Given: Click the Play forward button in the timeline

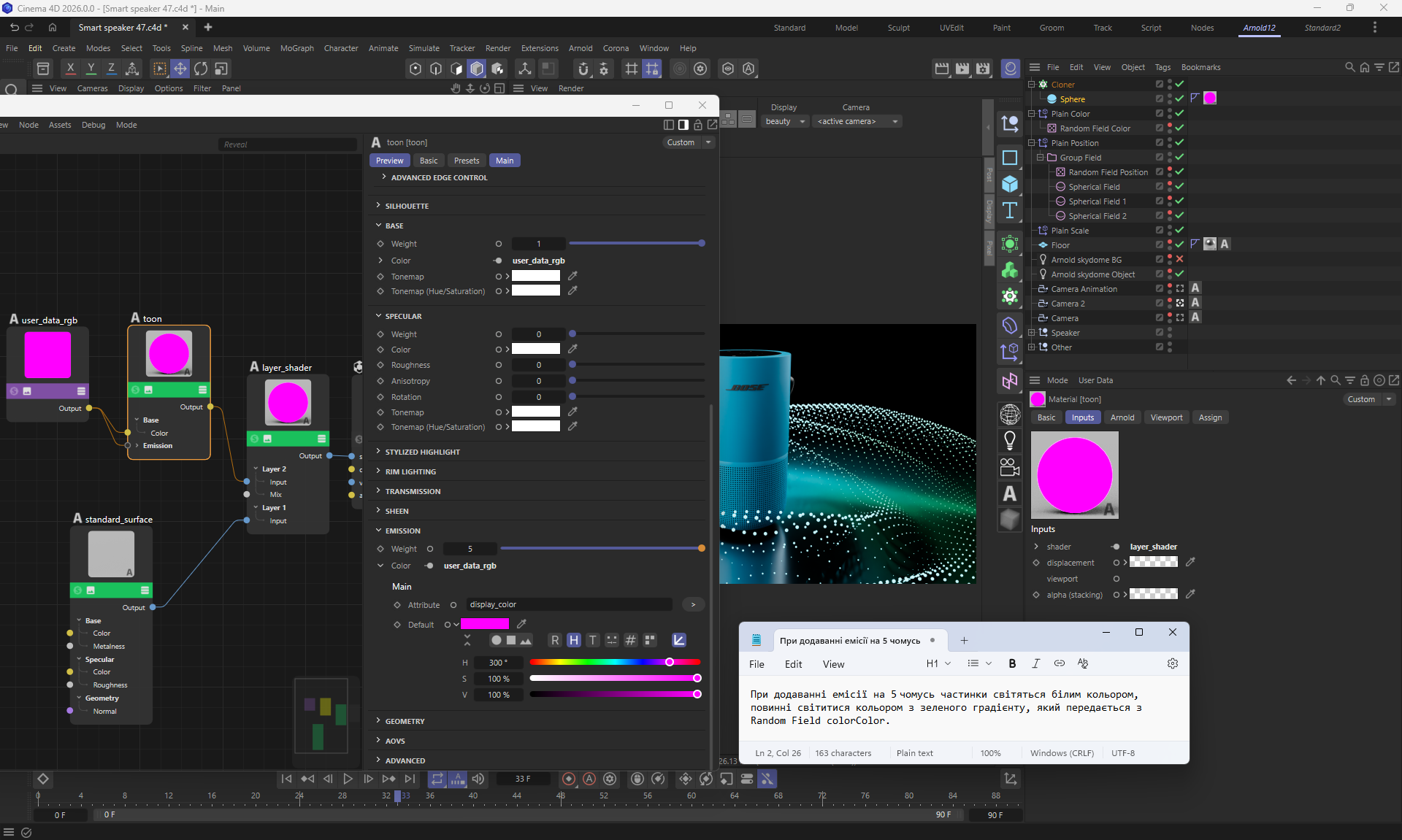Looking at the screenshot, I should 348,779.
